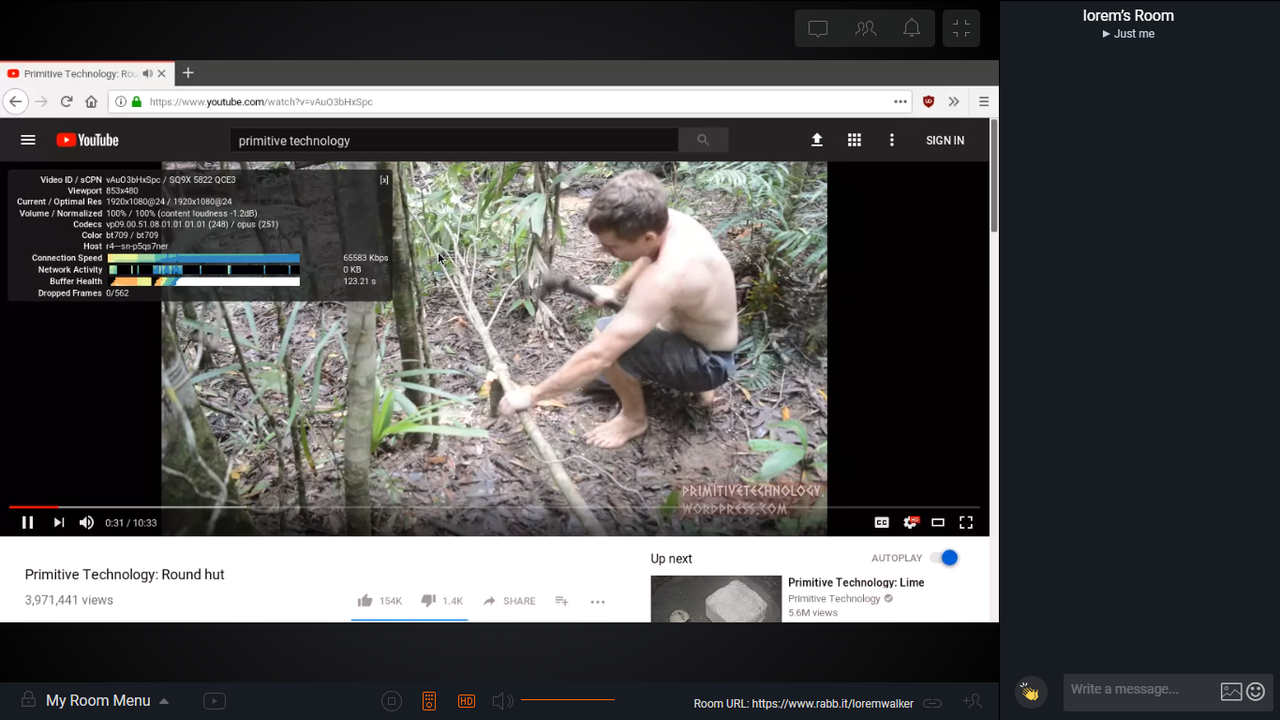This screenshot has width=1280, height=720.
Task: Mute the Rabb.it room volume
Action: 503,701
